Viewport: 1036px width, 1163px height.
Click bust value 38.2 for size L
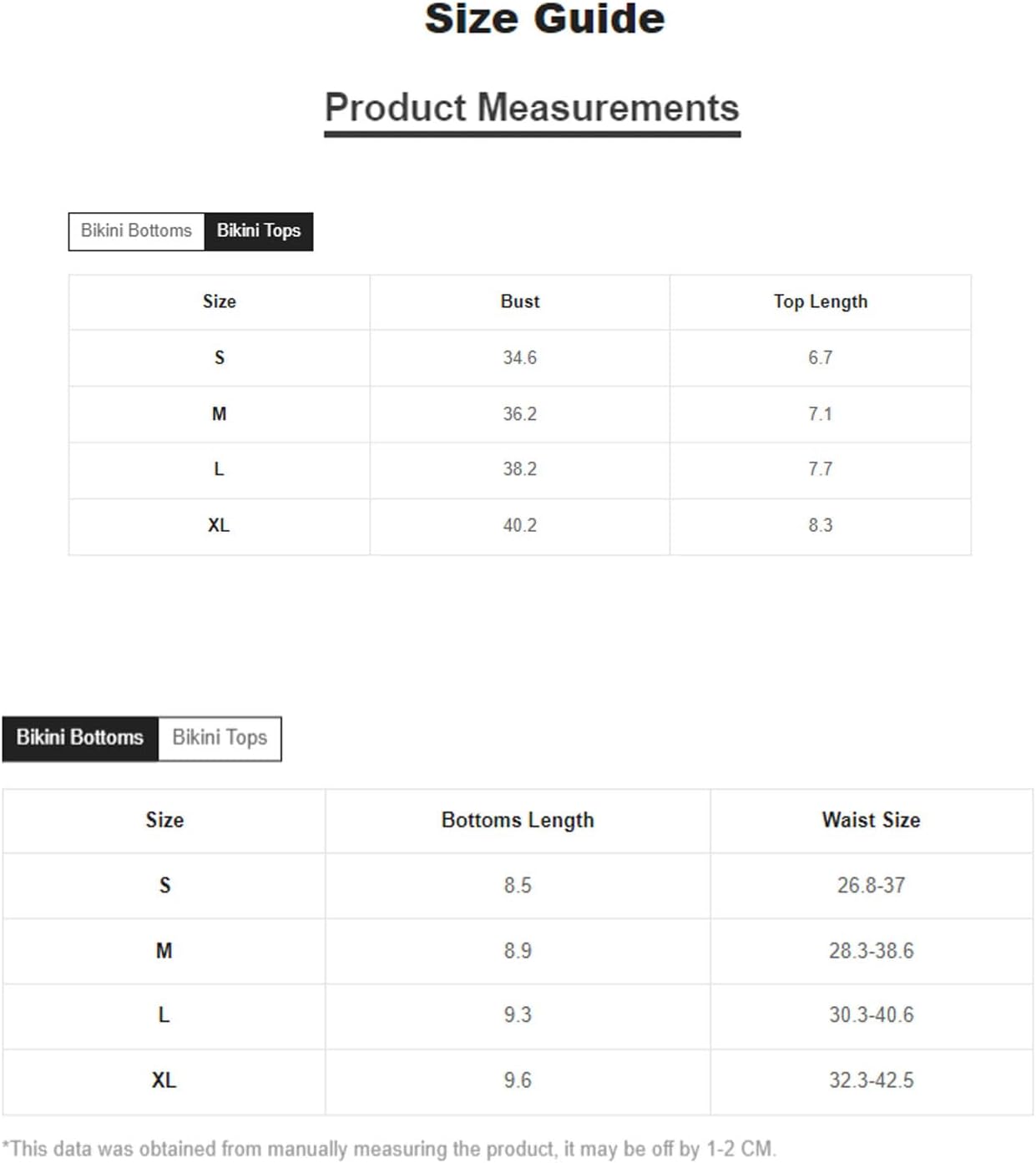coord(519,469)
